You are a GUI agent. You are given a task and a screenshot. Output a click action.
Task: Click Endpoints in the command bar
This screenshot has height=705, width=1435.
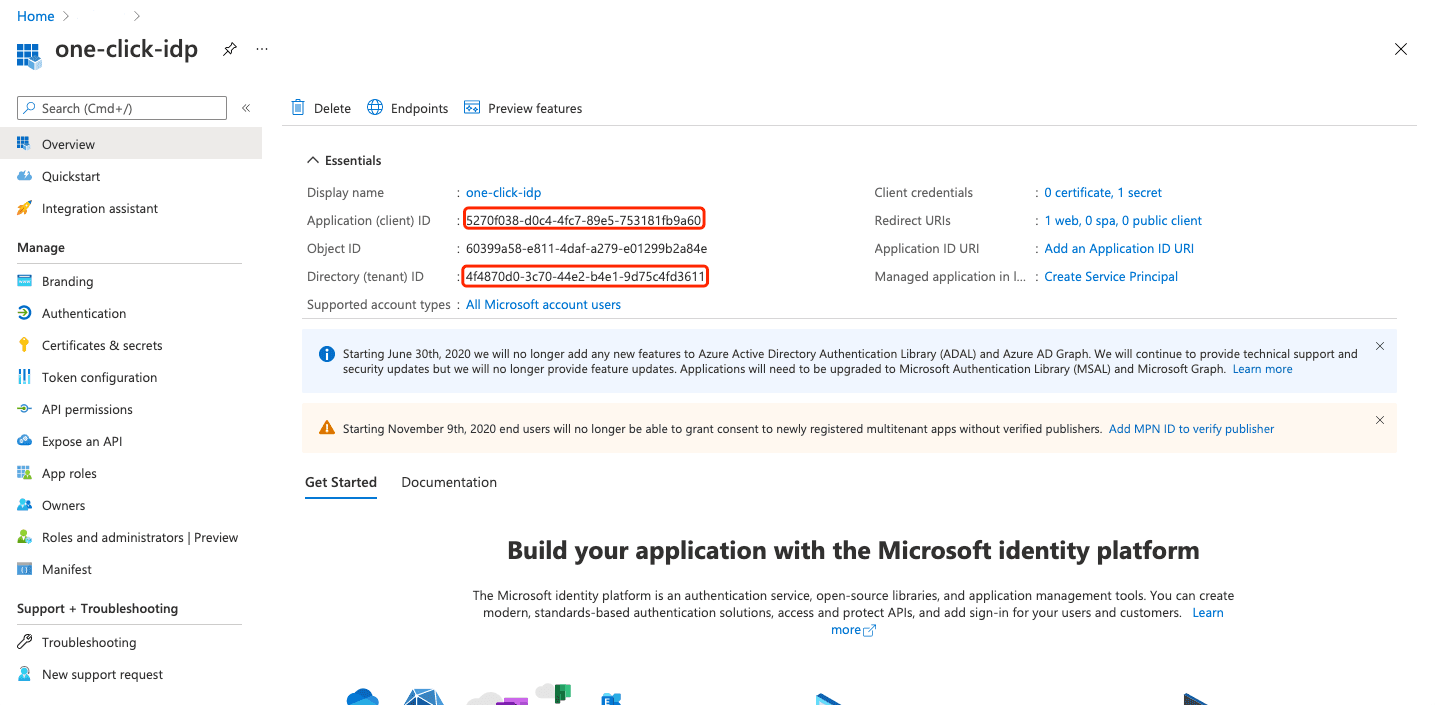(x=419, y=108)
